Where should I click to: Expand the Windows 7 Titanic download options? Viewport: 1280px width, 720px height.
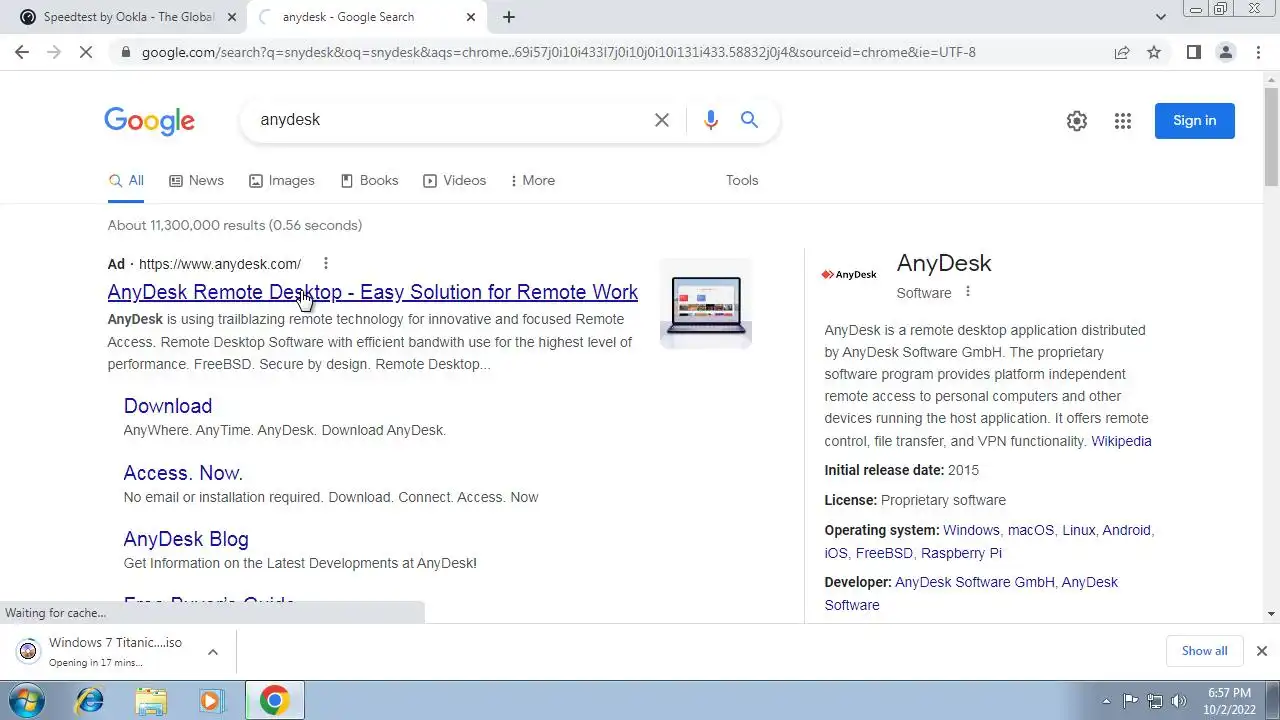pyautogui.click(x=213, y=652)
